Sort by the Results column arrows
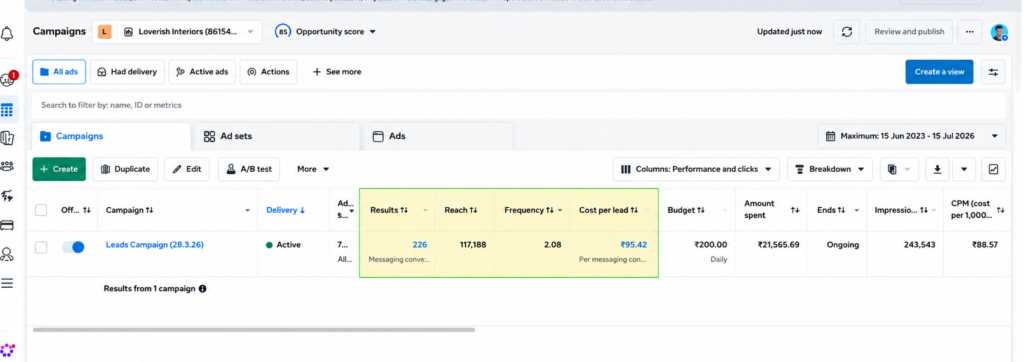Screen dimensions: 1024x362 point(404,210)
